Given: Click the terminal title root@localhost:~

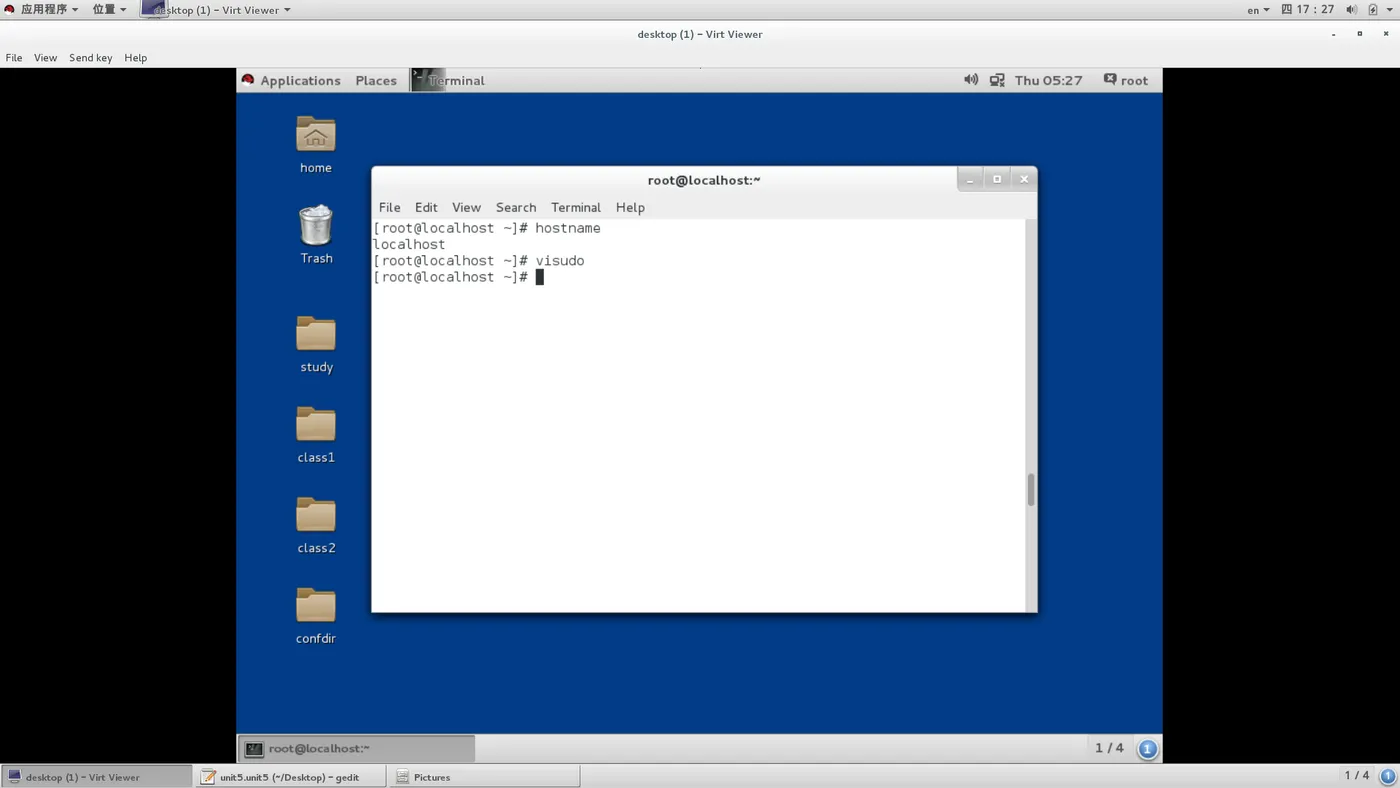Looking at the screenshot, I should [x=704, y=180].
